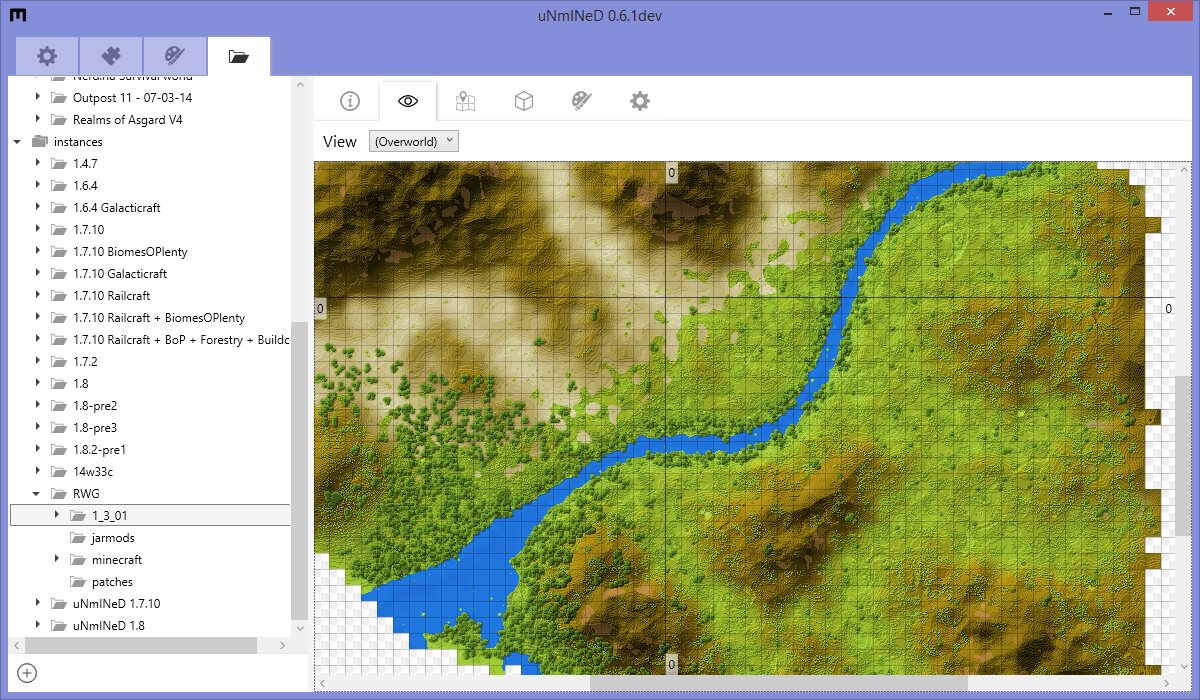Select the map markers tool icon
This screenshot has height=700, width=1200.
[x=465, y=100]
